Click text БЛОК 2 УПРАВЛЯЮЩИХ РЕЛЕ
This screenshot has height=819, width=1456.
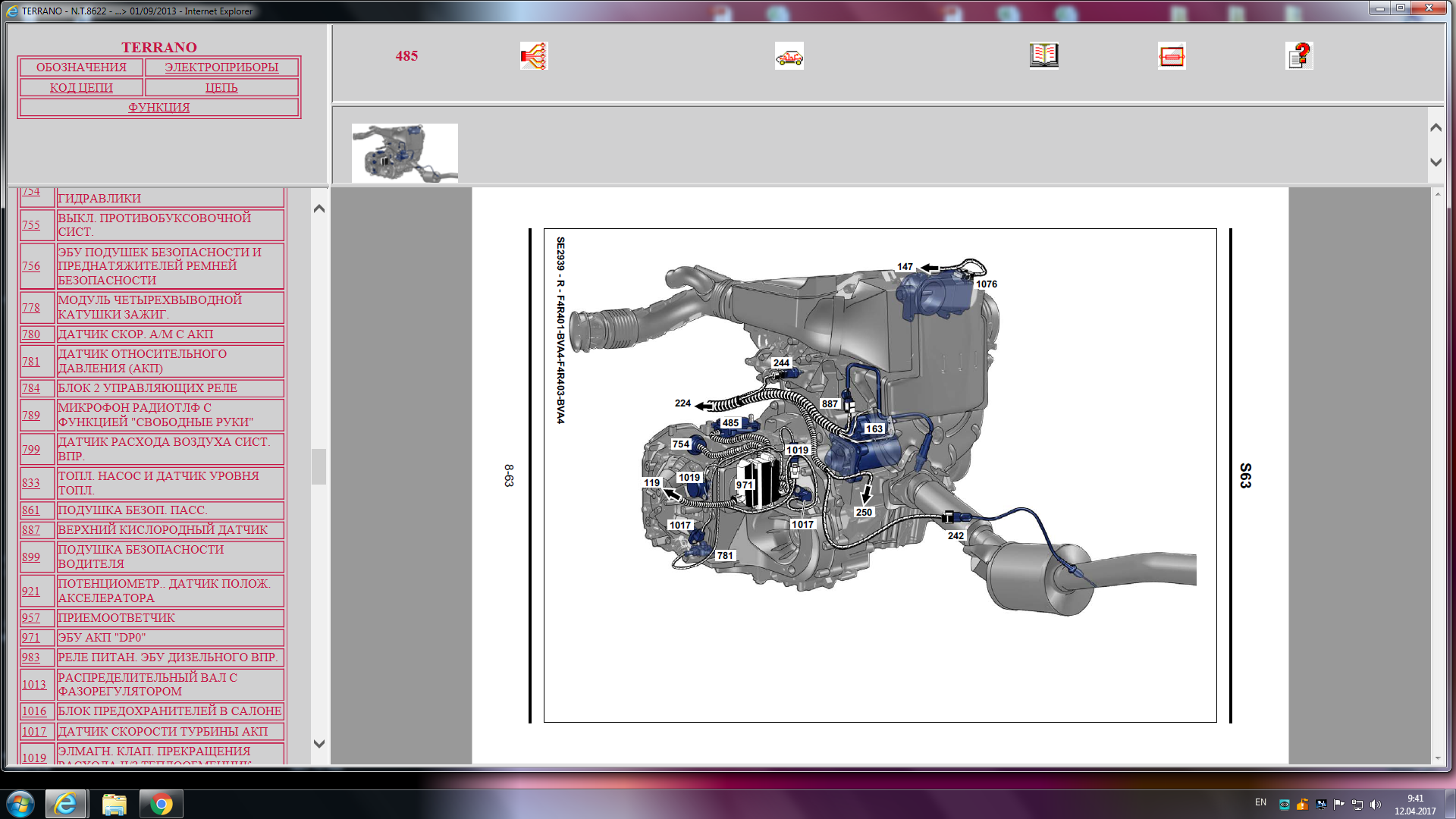pyautogui.click(x=148, y=388)
